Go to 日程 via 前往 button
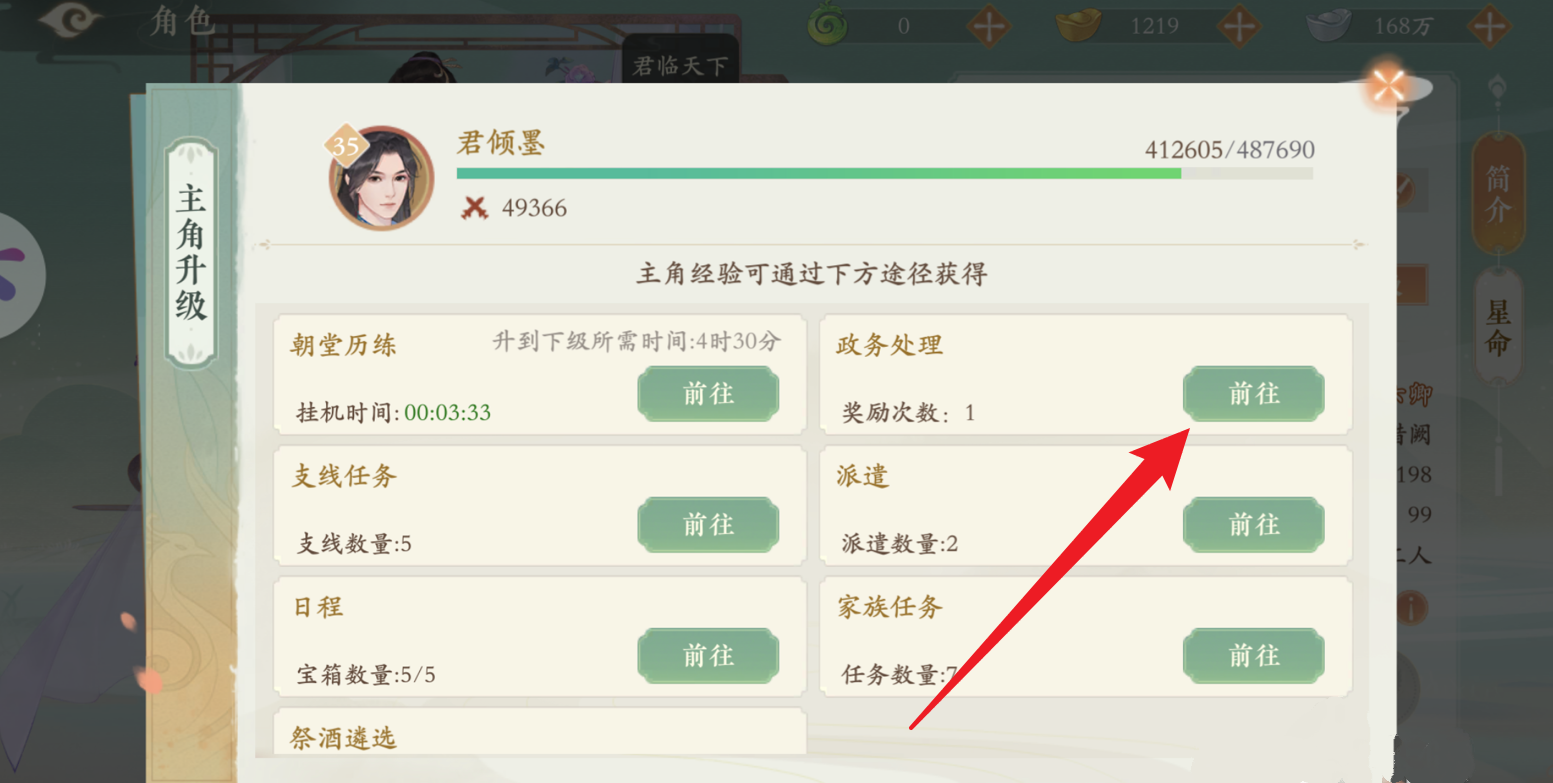This screenshot has width=1553, height=783. [708, 655]
